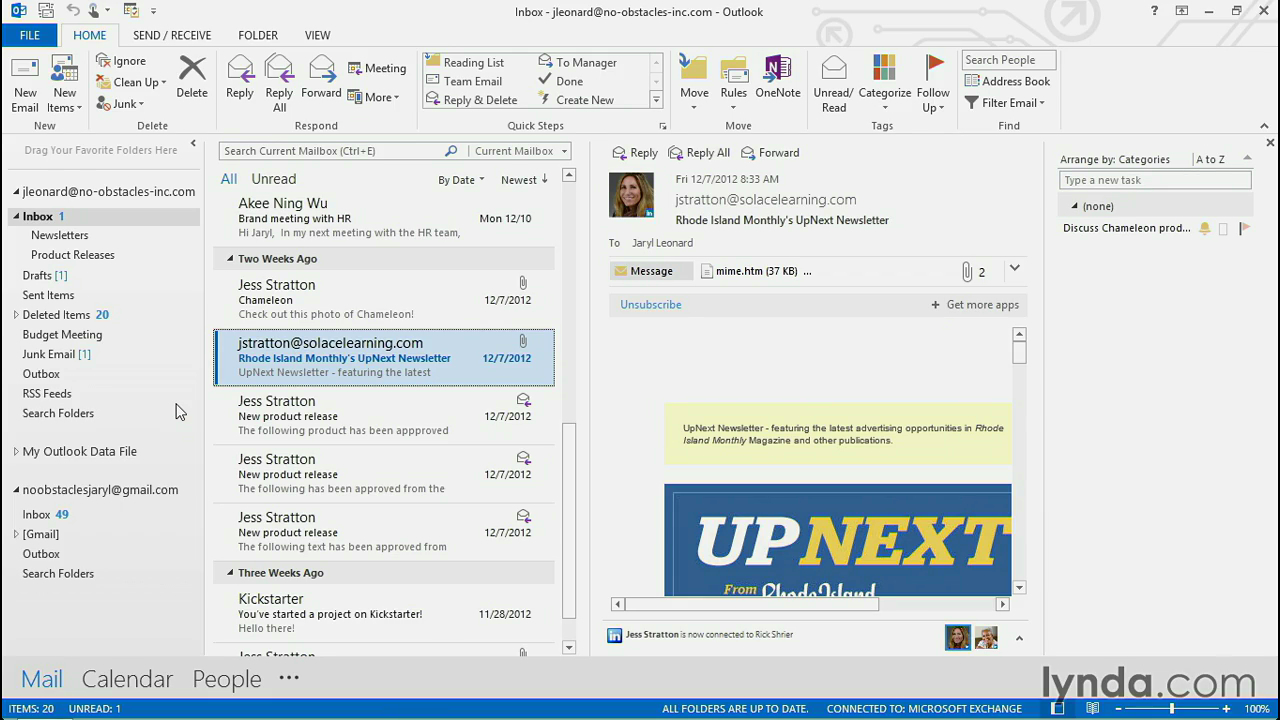The height and width of the screenshot is (720, 1280).
Task: Click the reminder bell on Discuss Chameleon task
Action: coord(1205,228)
